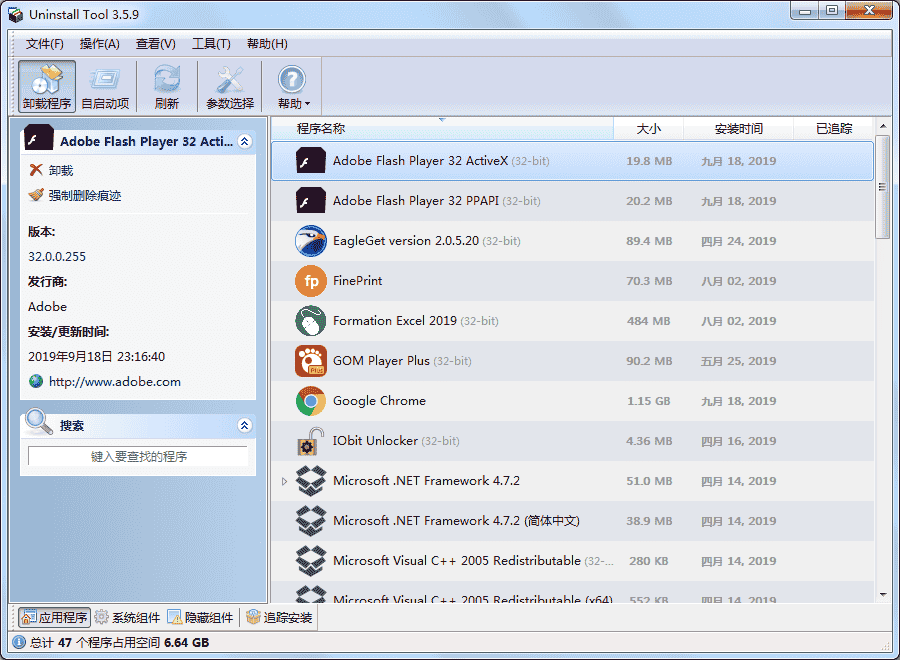Click the Visual C++ 2005 Redistributable (32-bit) icon
This screenshot has height=660, width=900.
click(311, 561)
